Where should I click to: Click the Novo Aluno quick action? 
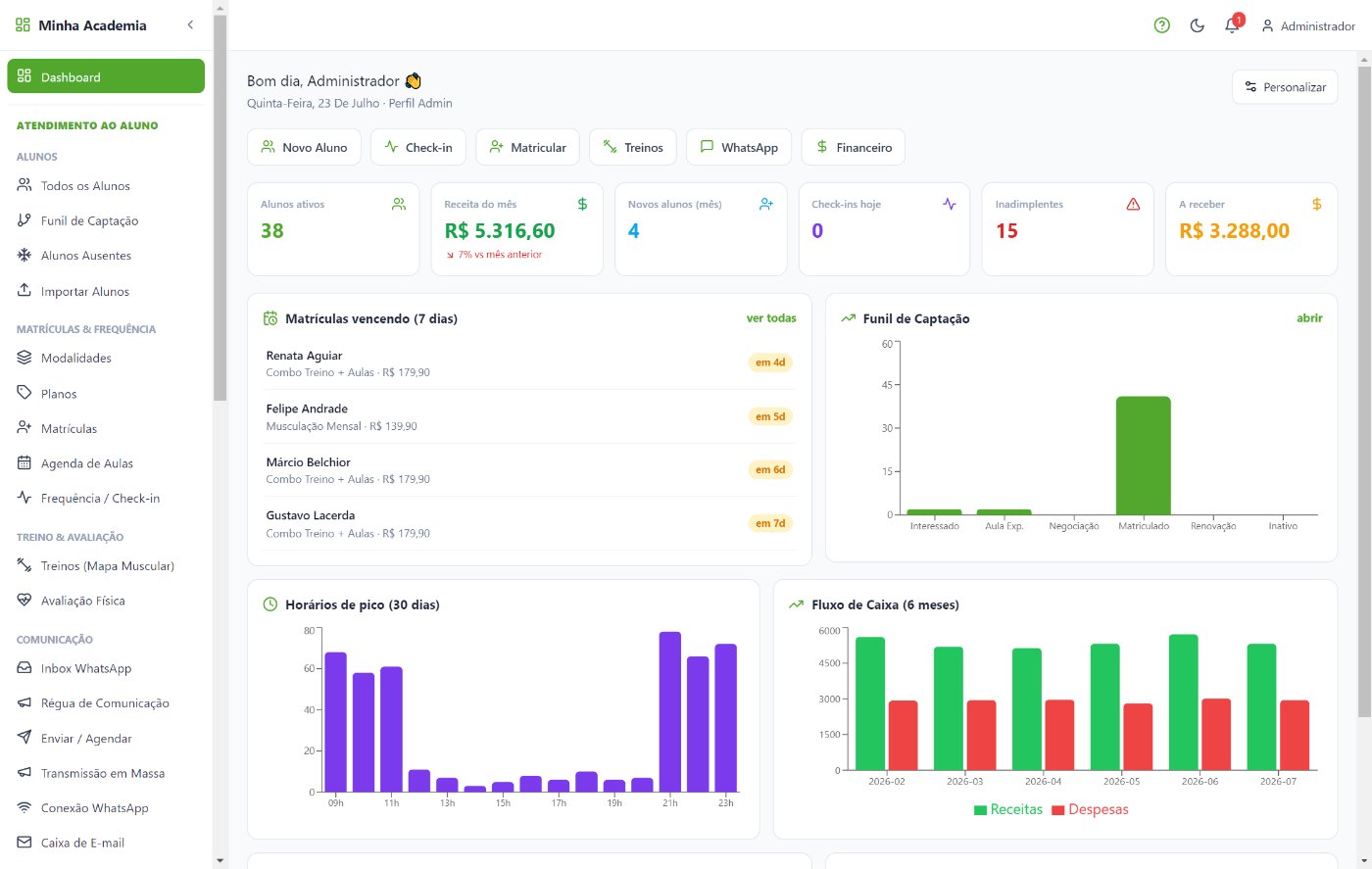tap(304, 147)
